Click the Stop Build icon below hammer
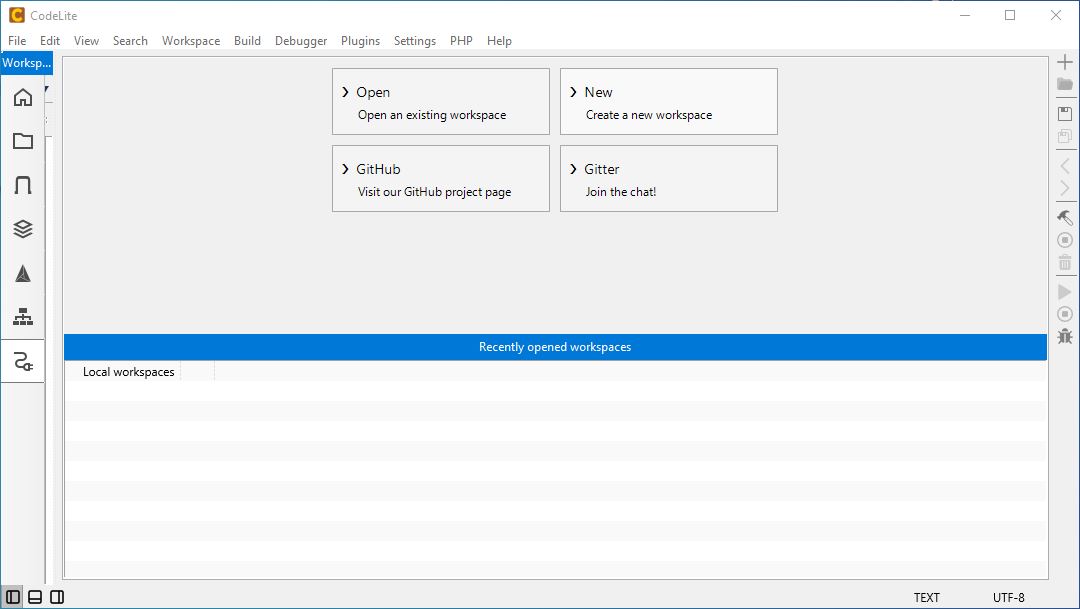Image resolution: width=1080 pixels, height=609 pixels. coord(1065,240)
